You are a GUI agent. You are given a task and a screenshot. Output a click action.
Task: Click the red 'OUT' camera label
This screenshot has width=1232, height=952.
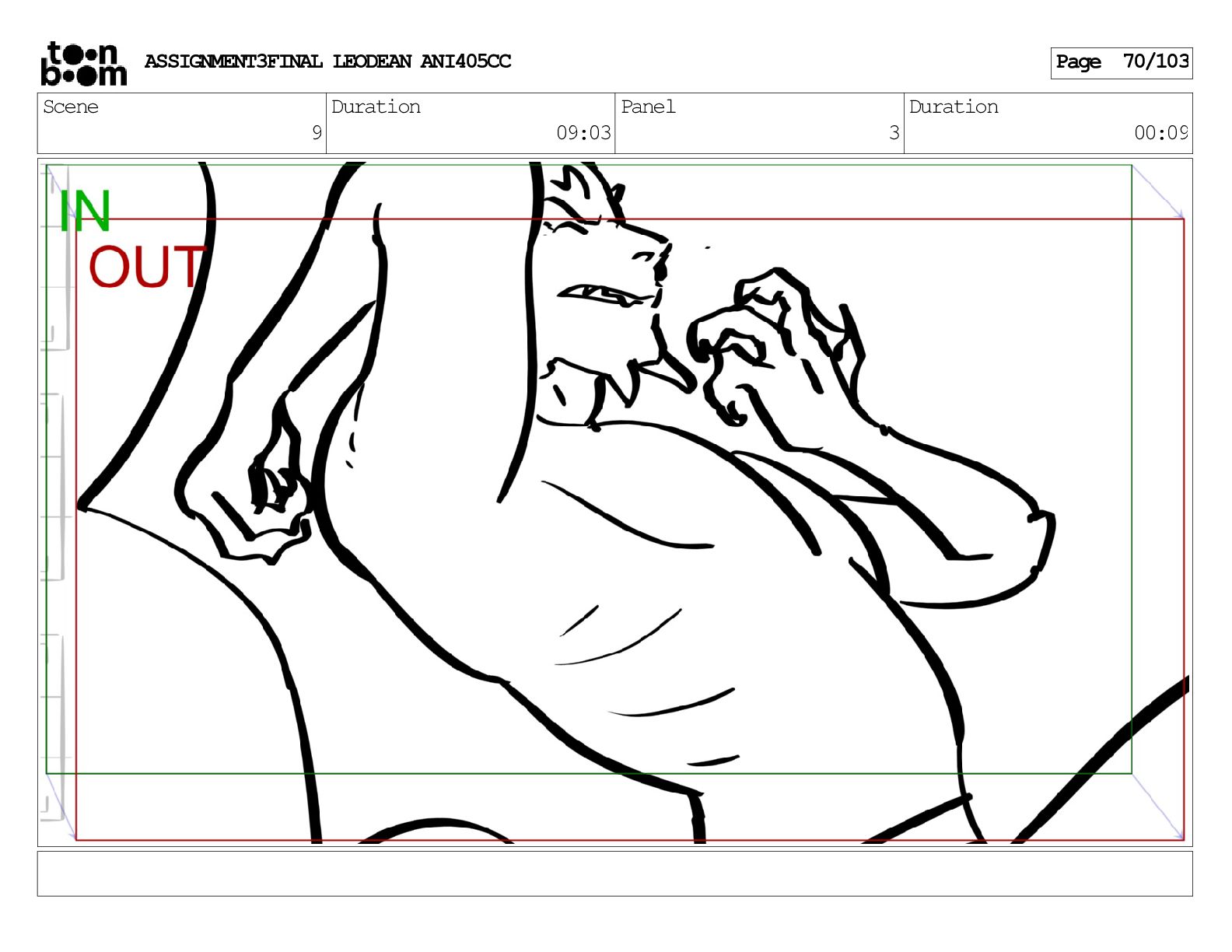[x=146, y=267]
